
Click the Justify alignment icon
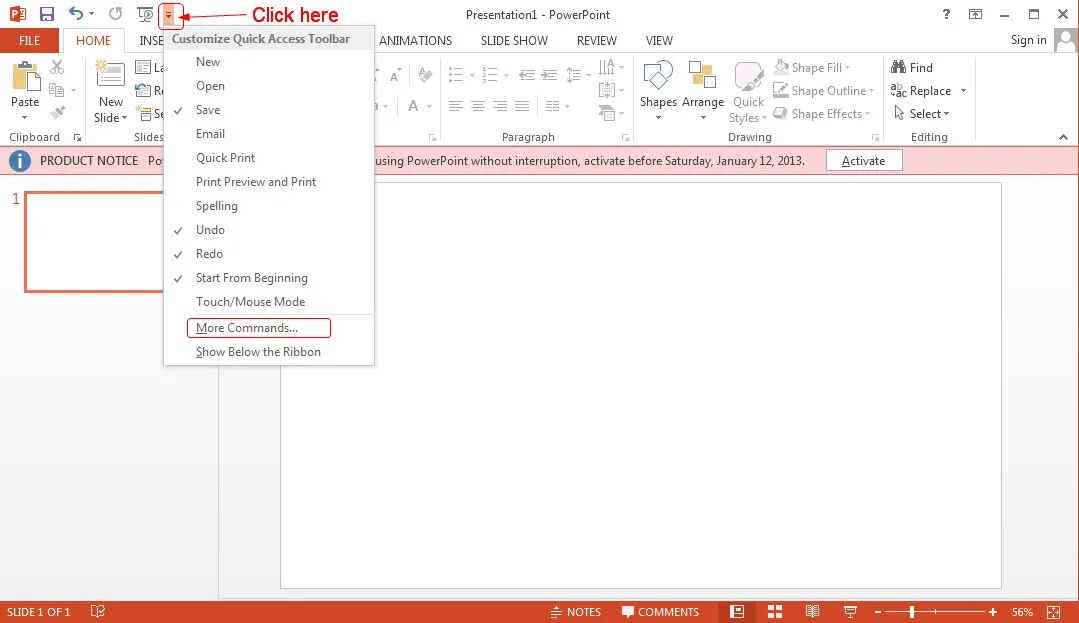522,105
